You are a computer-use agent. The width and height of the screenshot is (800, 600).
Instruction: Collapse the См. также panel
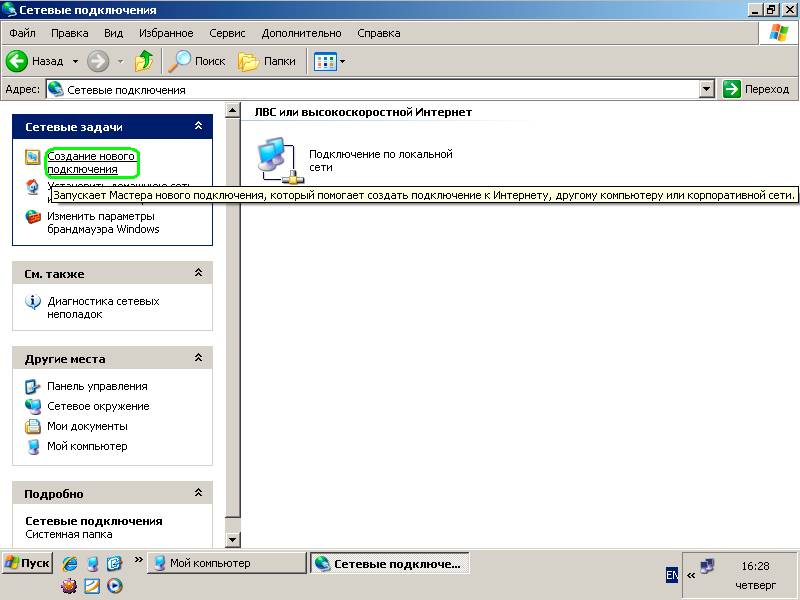coord(198,273)
